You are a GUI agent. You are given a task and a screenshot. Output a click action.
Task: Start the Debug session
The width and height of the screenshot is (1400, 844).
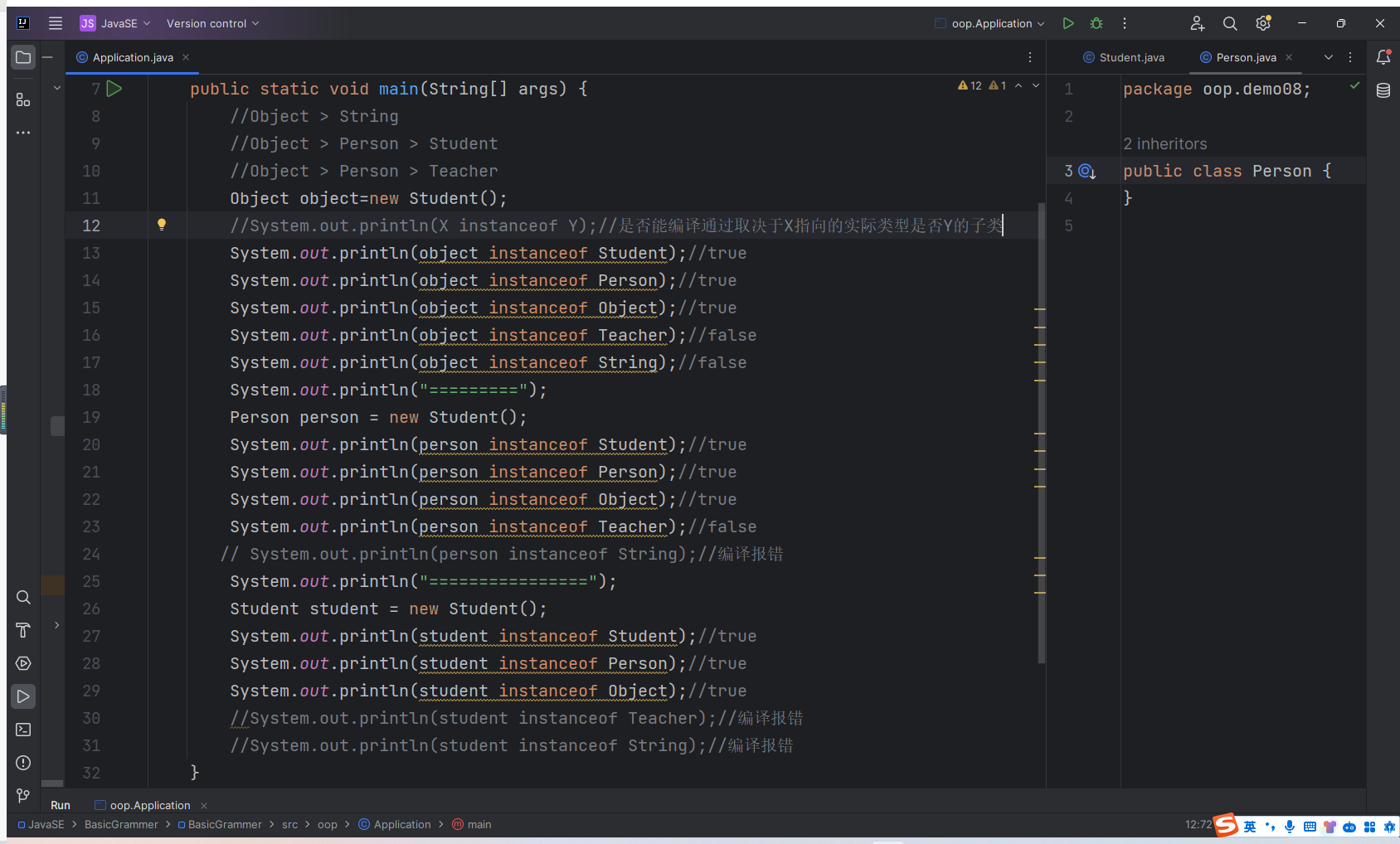click(x=1096, y=23)
